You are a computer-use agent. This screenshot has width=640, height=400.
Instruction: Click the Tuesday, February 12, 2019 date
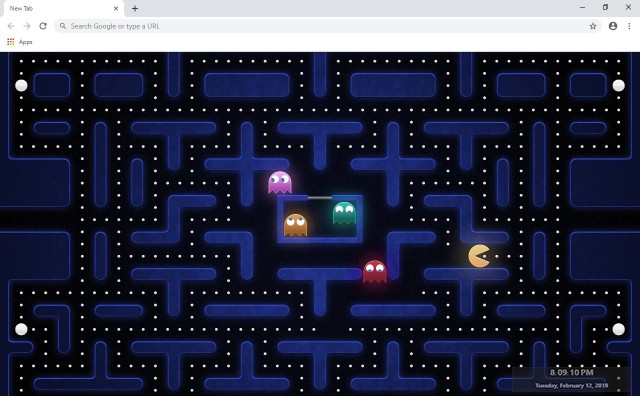point(571,385)
